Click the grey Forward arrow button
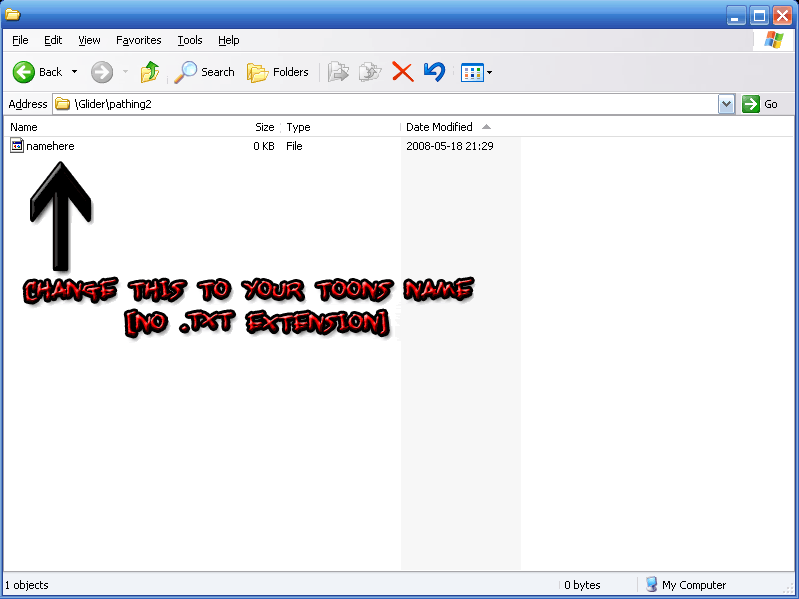 tap(102, 72)
